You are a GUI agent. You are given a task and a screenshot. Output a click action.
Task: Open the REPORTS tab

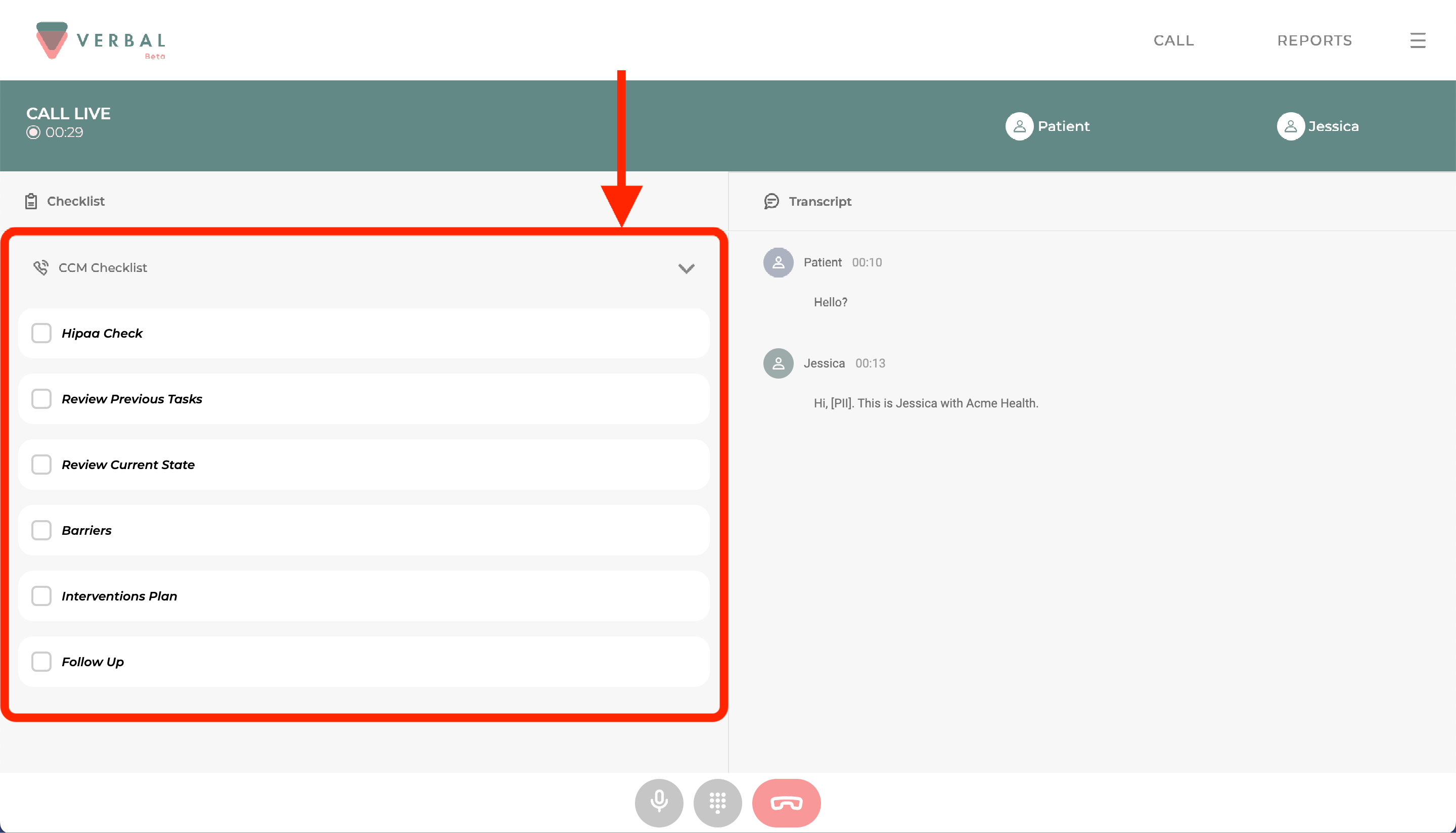pos(1314,40)
